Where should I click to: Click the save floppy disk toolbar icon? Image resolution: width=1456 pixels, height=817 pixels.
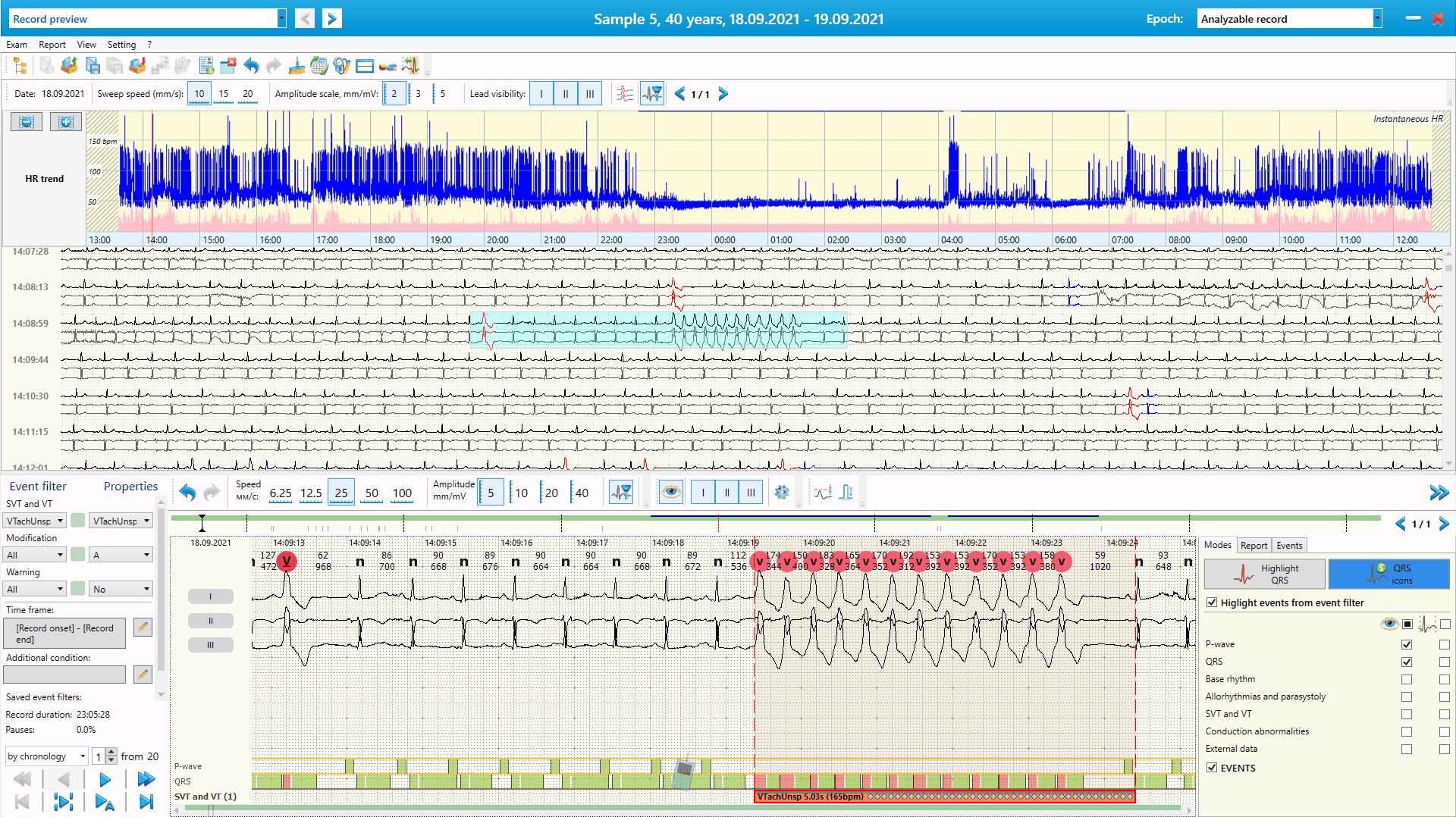coord(93,66)
